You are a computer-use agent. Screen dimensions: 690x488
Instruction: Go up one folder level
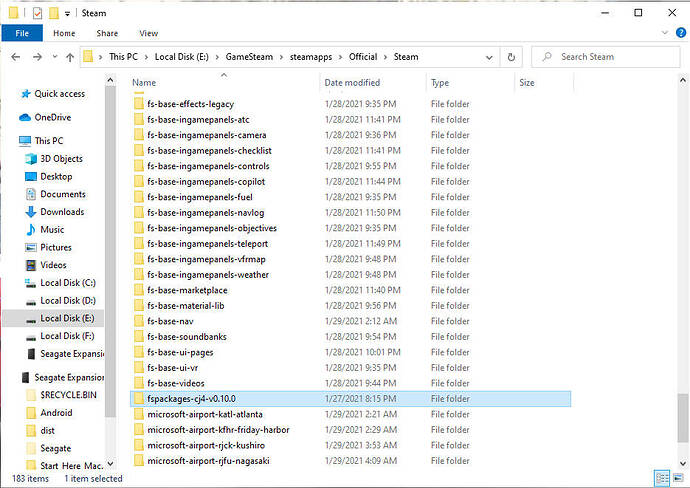click(70, 57)
